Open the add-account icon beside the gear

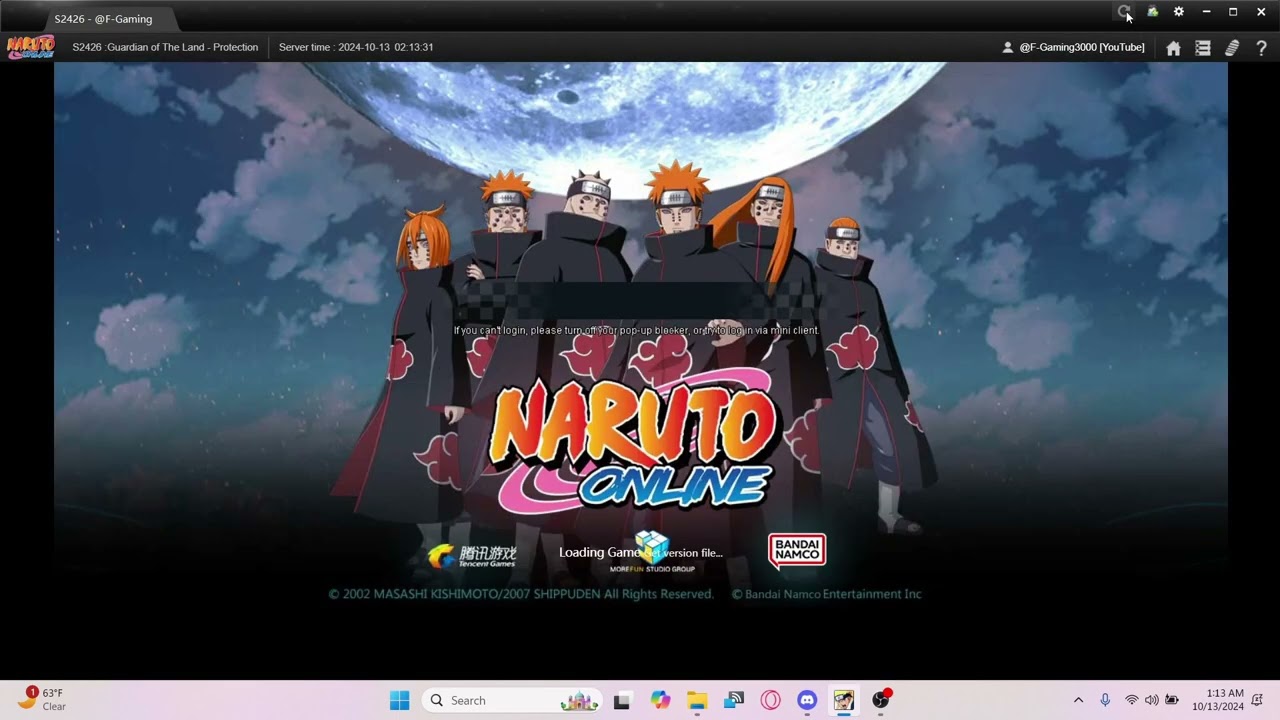pos(1152,12)
